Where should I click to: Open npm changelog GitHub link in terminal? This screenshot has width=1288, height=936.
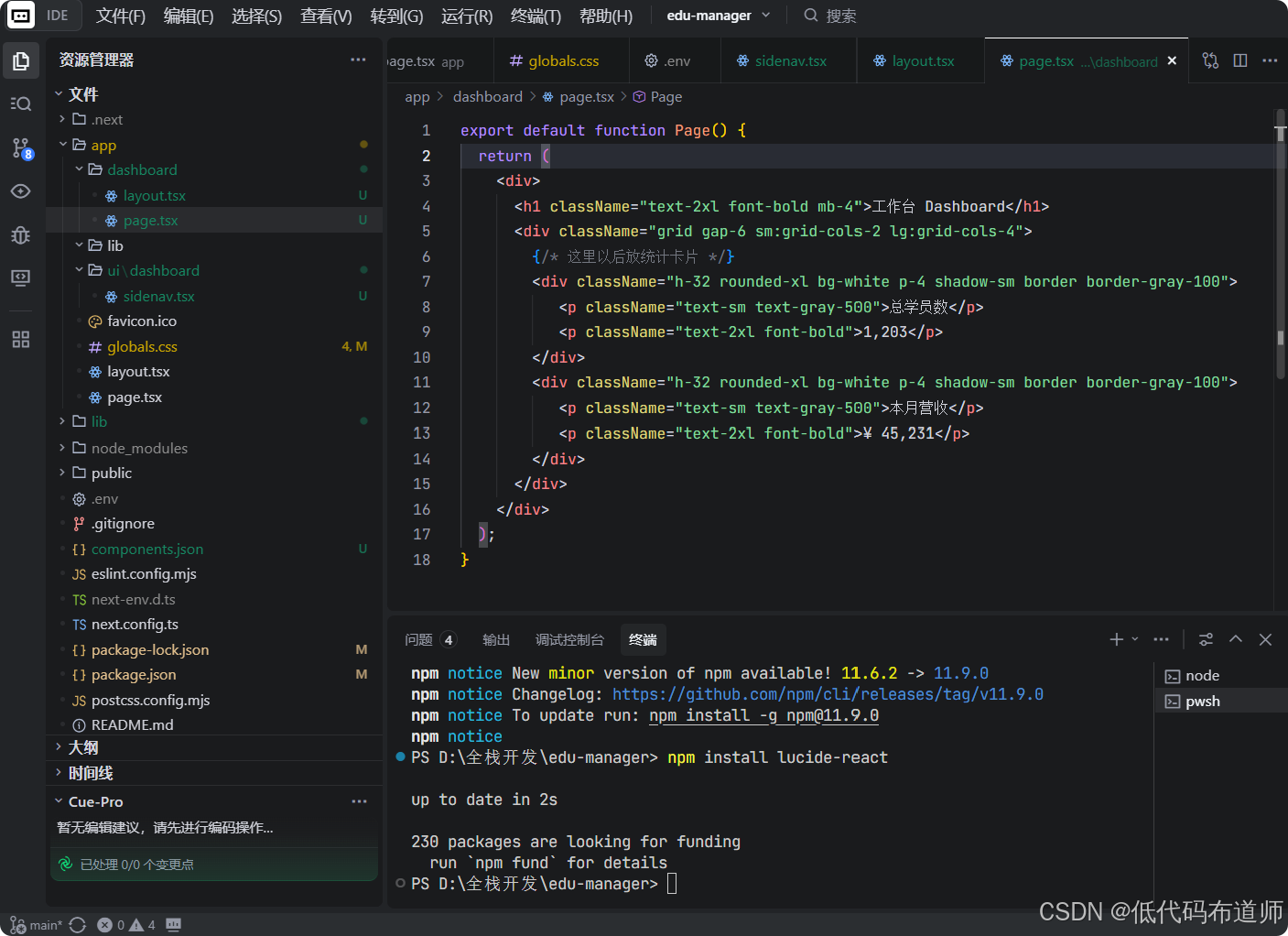tap(828, 695)
